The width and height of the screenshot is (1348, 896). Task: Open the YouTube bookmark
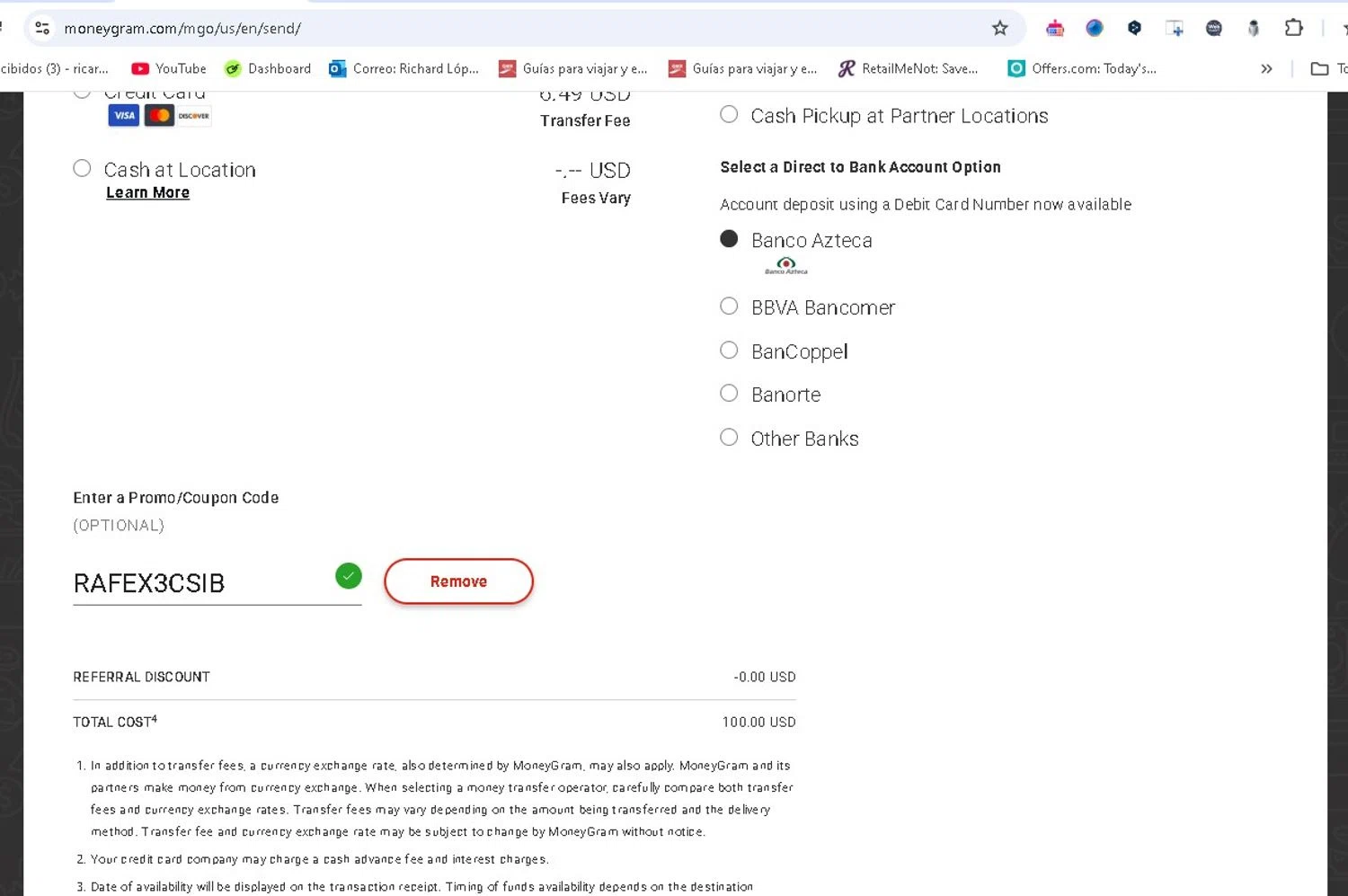coord(169,68)
